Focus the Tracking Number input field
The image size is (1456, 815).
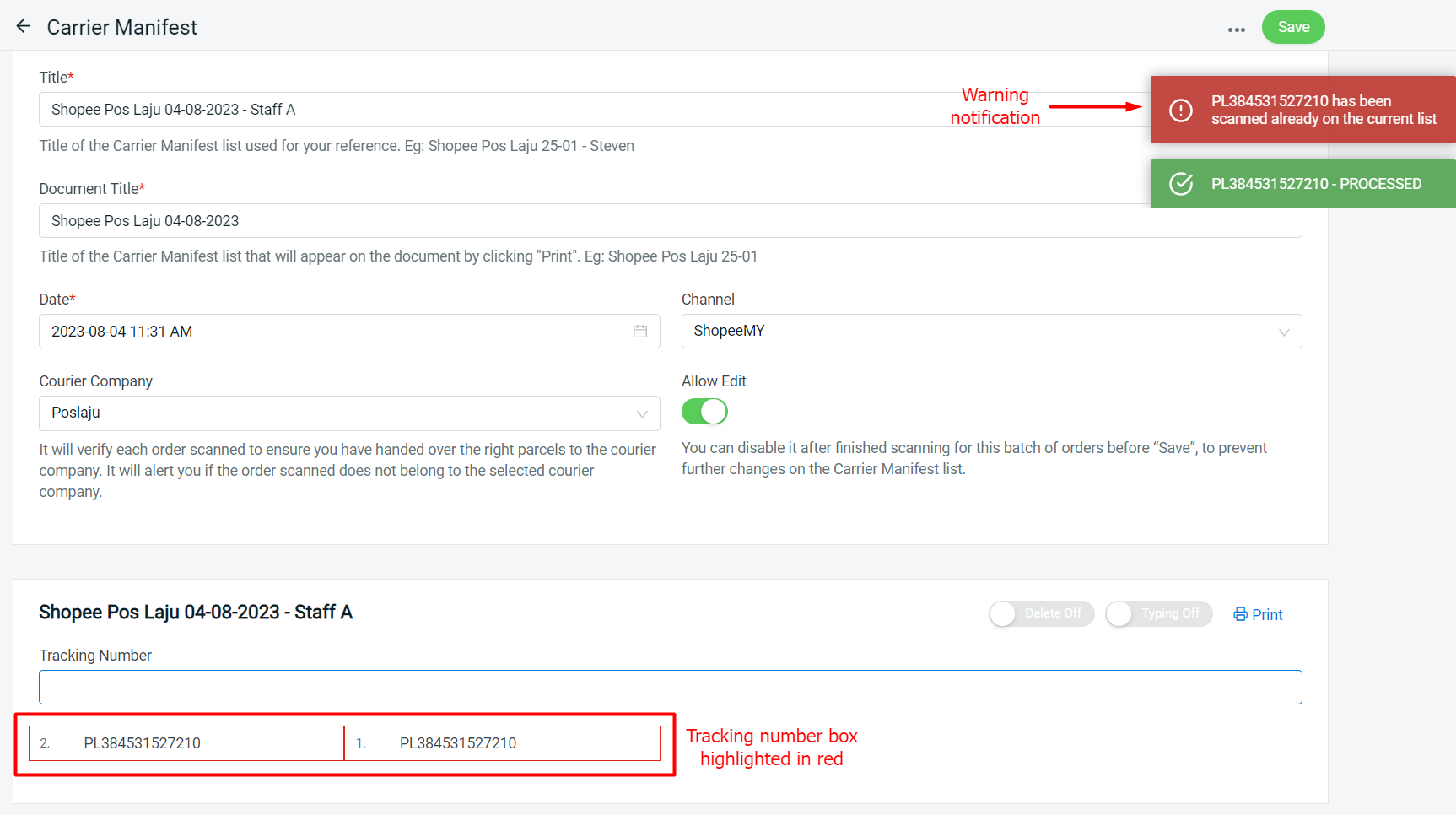(670, 688)
